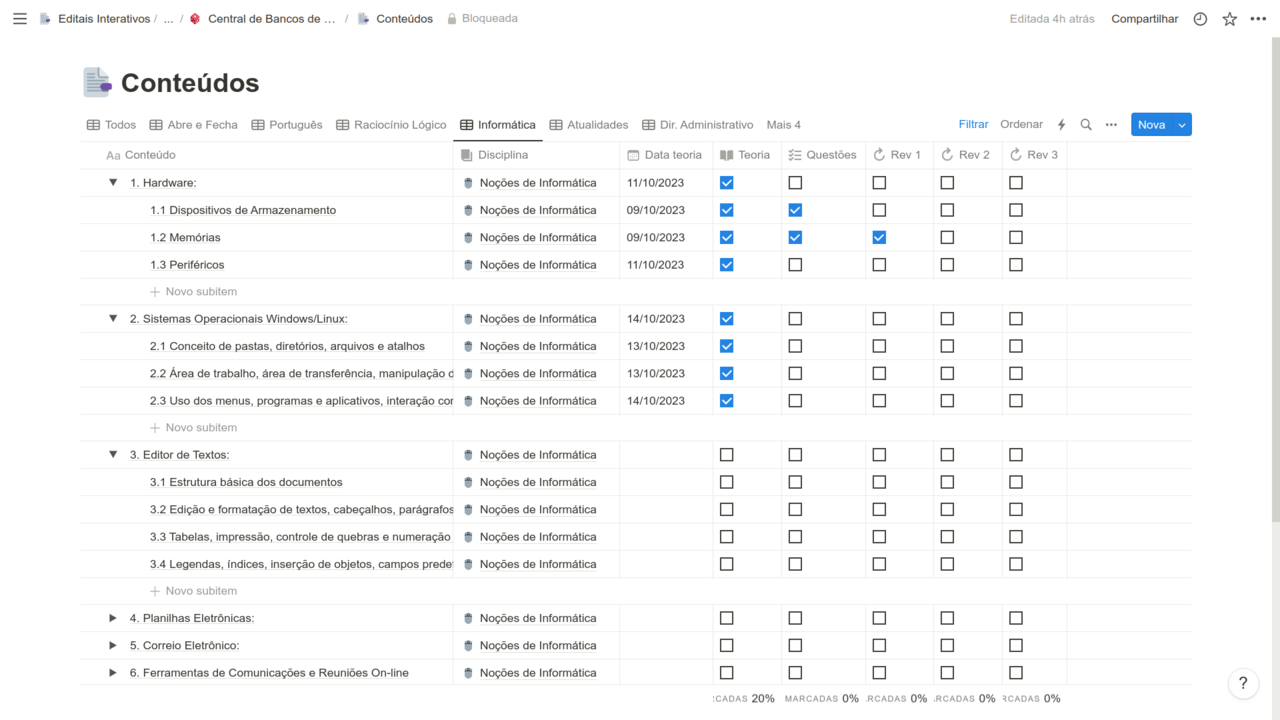Open the page options three-dot menu
This screenshot has width=1280, height=720.
(1258, 19)
